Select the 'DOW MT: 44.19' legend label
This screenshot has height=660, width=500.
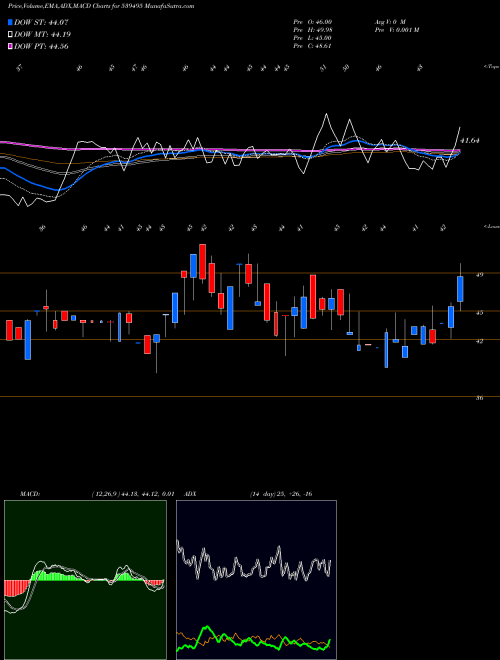[x=43, y=35]
